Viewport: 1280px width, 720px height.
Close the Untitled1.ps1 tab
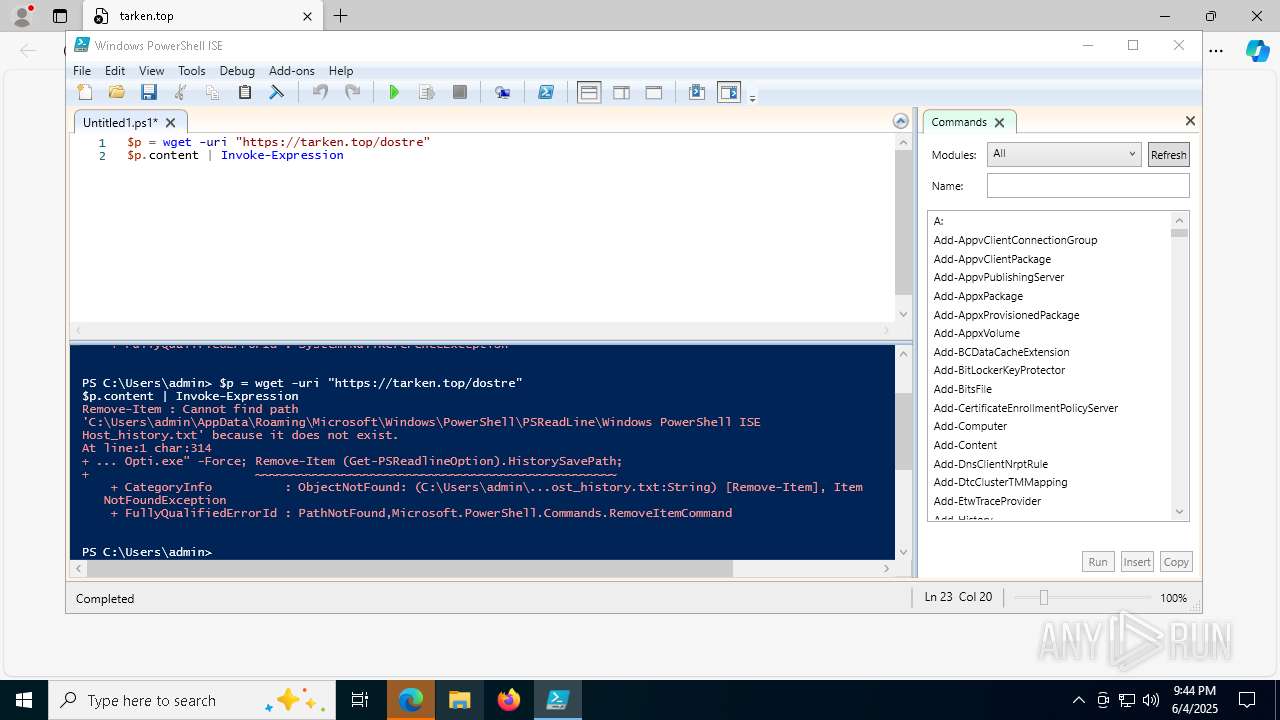(x=170, y=123)
